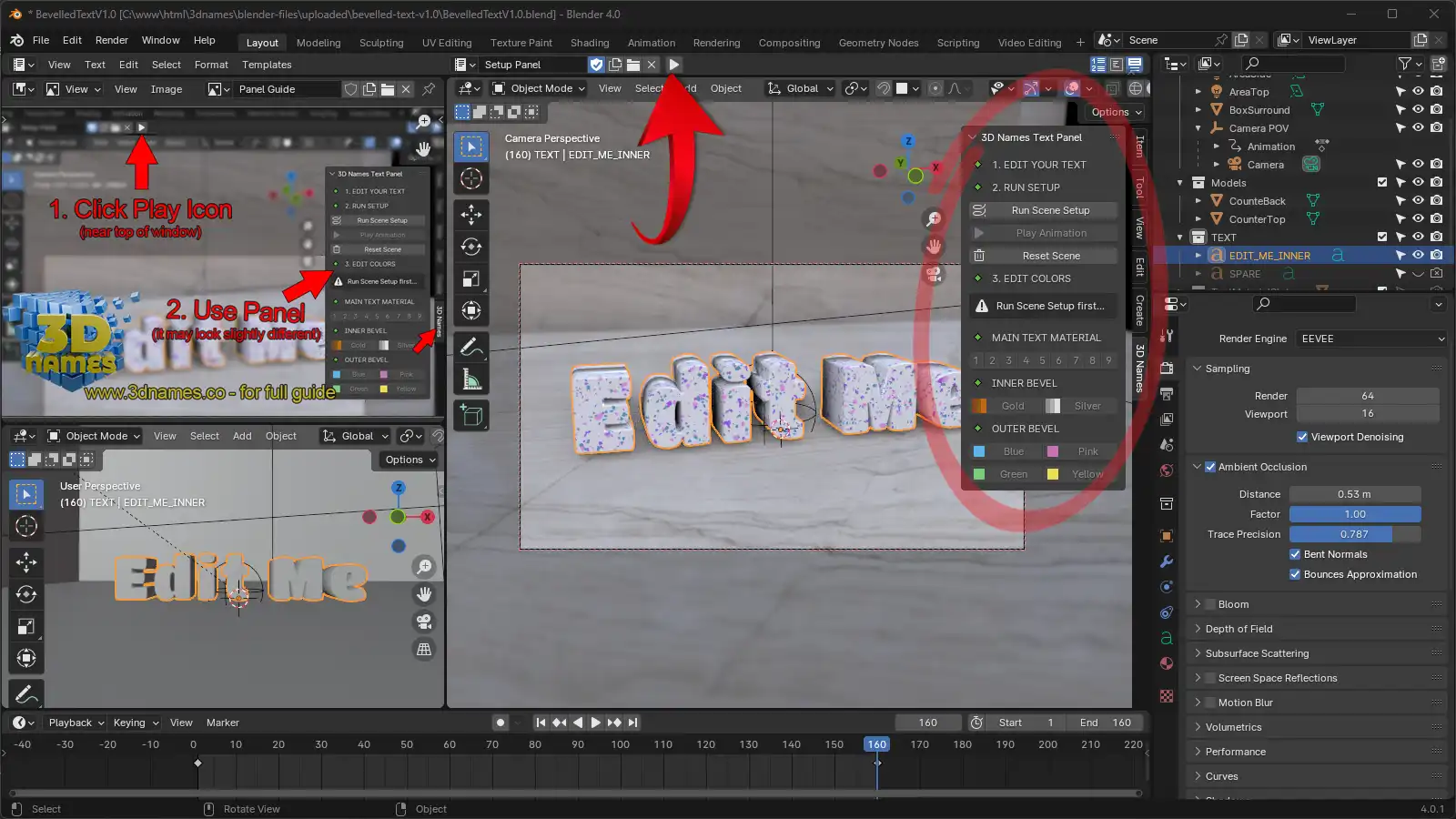Switch to the Shading workspace tab

pyautogui.click(x=590, y=43)
